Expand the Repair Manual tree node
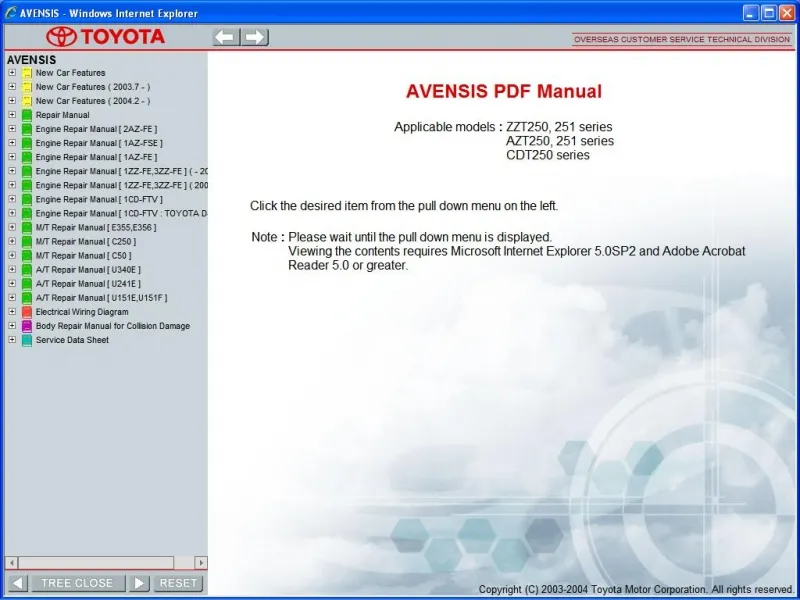 coord(12,114)
